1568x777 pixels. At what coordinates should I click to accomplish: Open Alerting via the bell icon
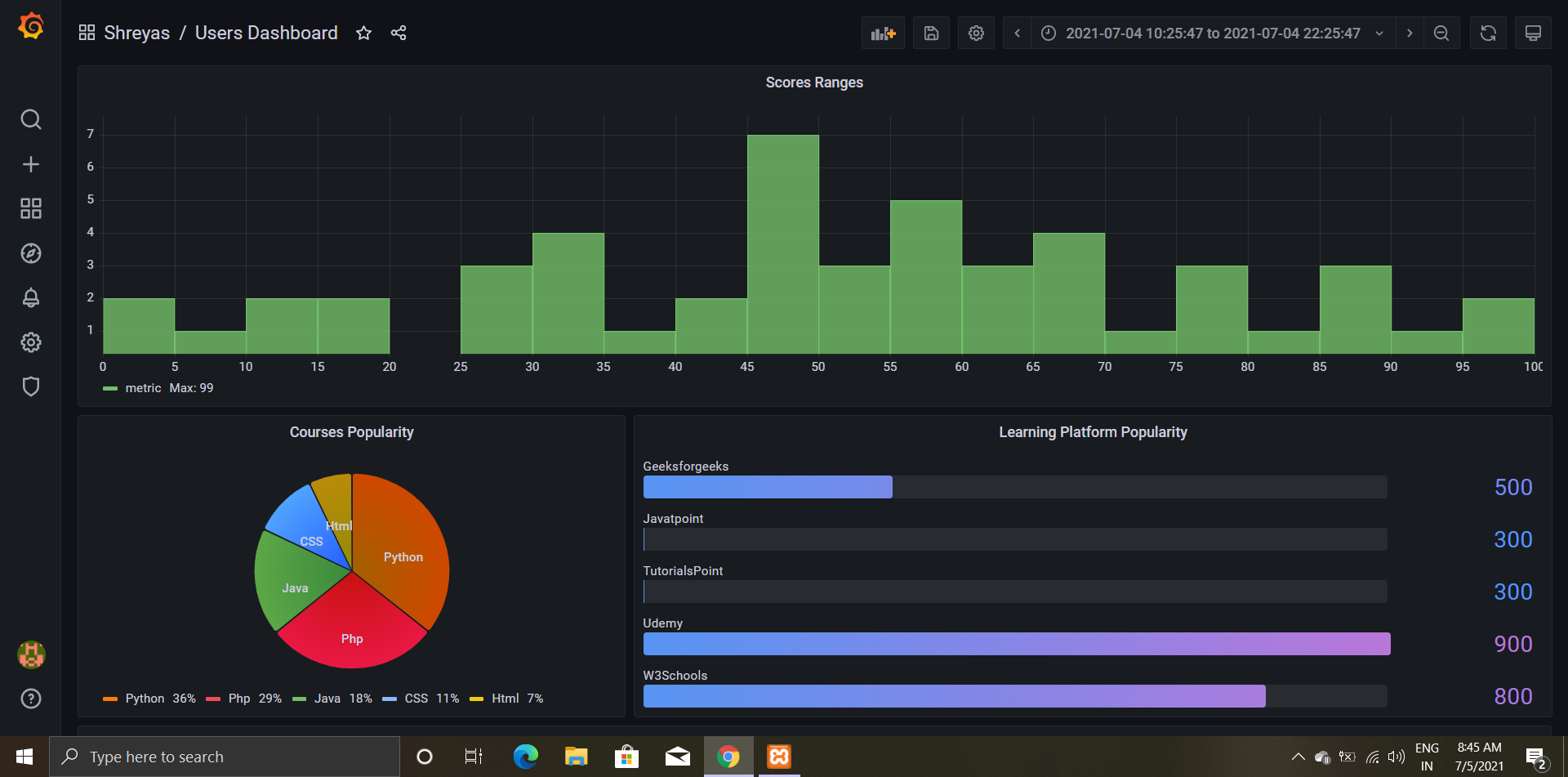point(30,297)
